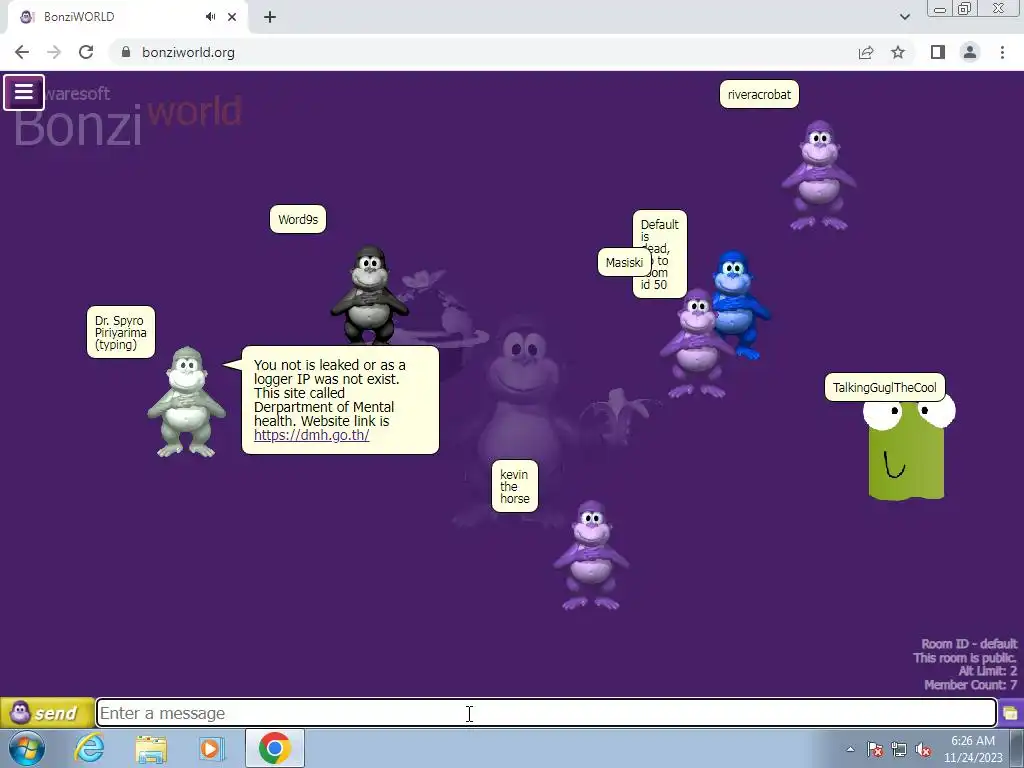The width and height of the screenshot is (1024, 768).
Task: Select the BonziWORLD tab
Action: (128, 17)
